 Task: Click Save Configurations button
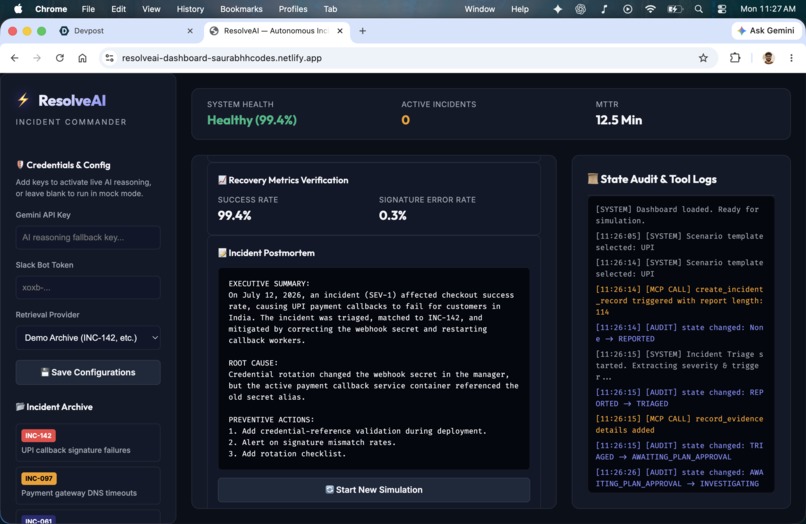pos(88,372)
